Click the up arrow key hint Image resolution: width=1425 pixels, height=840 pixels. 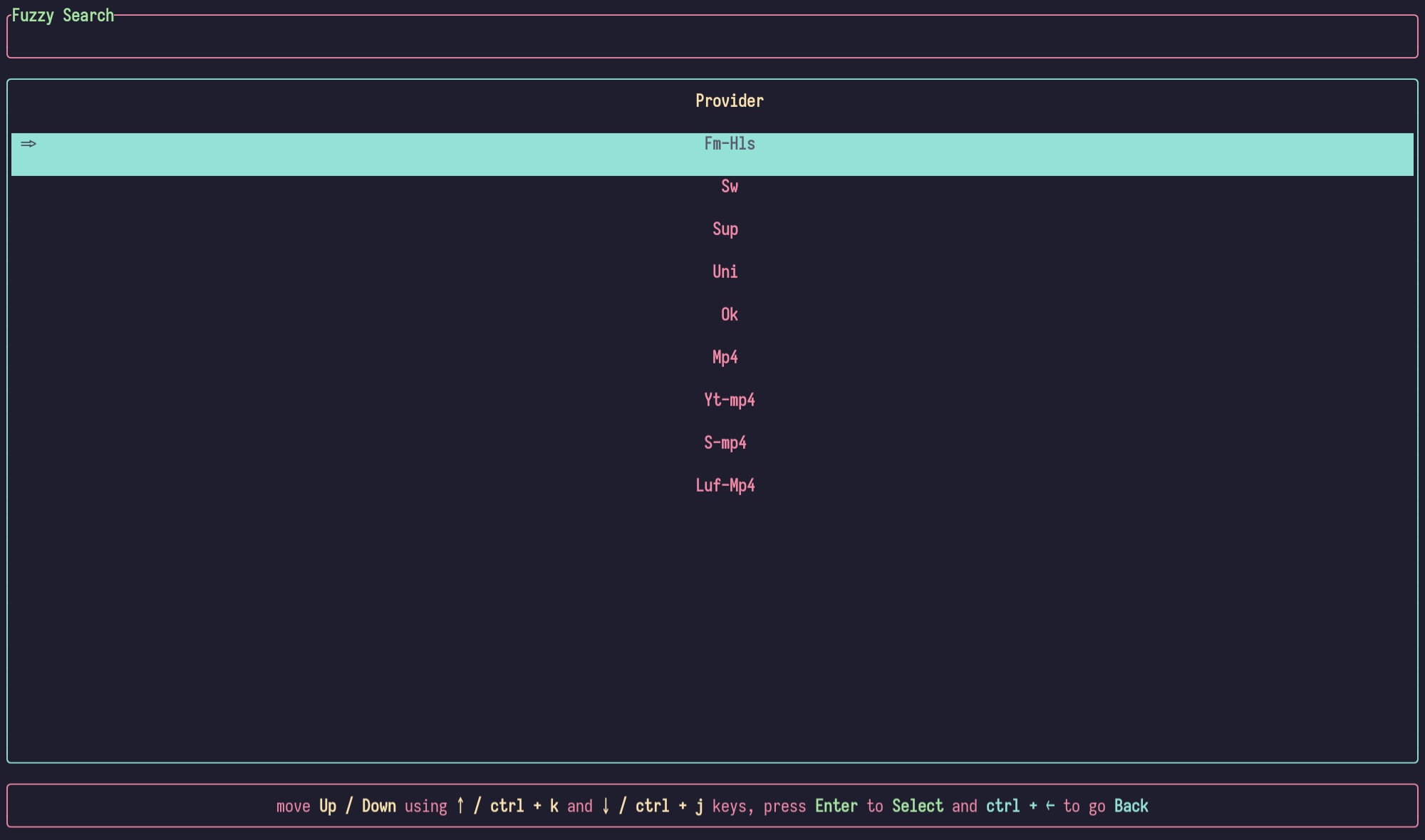(460, 806)
